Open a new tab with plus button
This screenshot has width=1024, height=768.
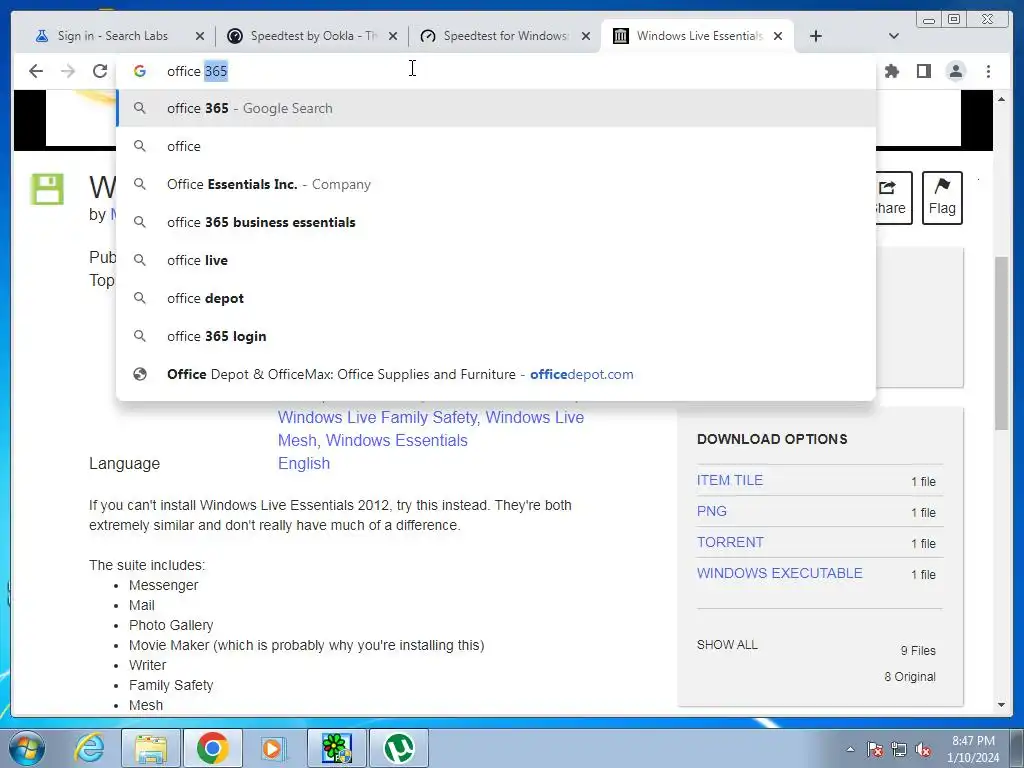tap(816, 36)
